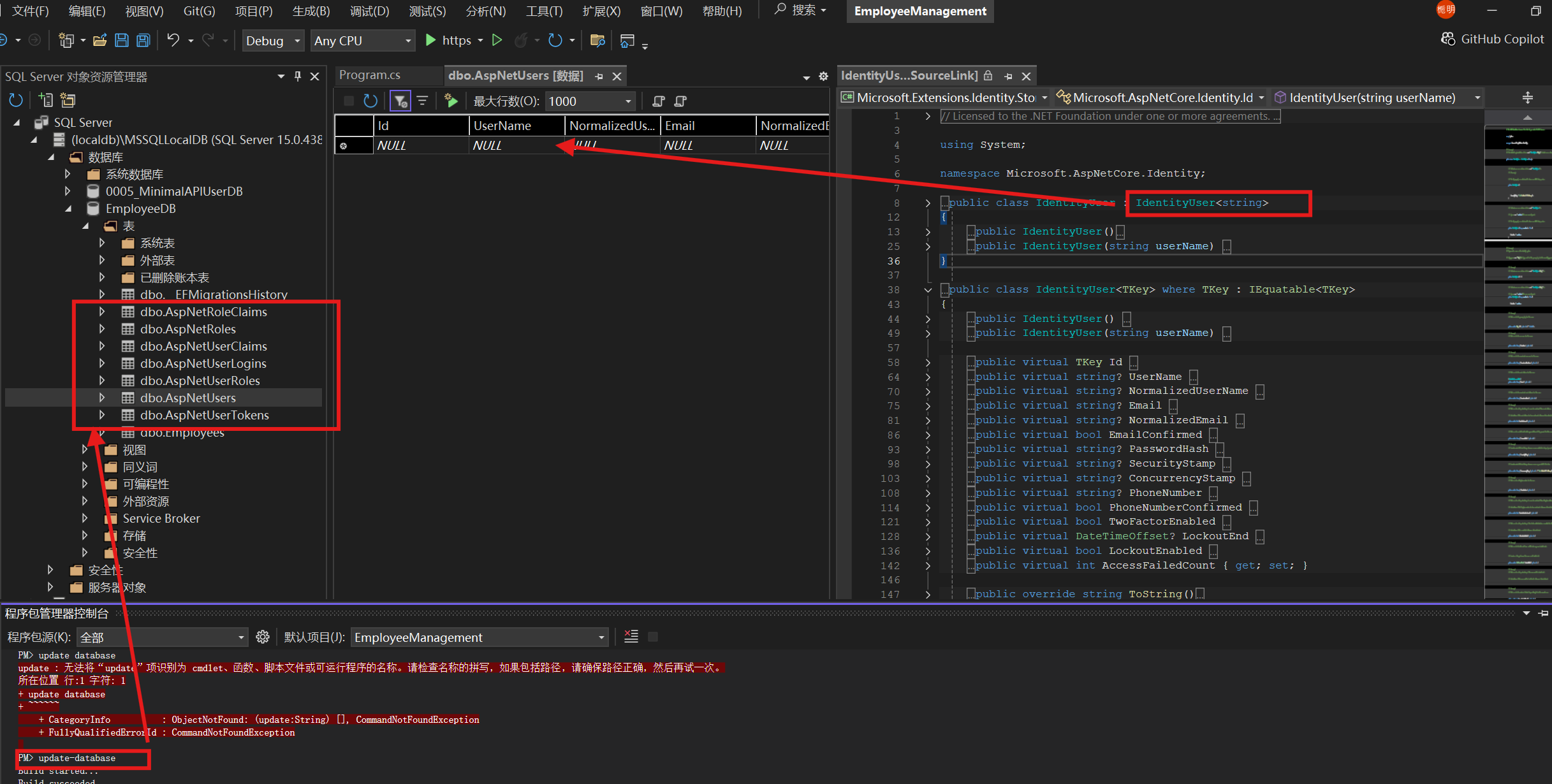Open the document tab list dropdown arrow
The height and width of the screenshot is (784, 1552).
coord(806,77)
